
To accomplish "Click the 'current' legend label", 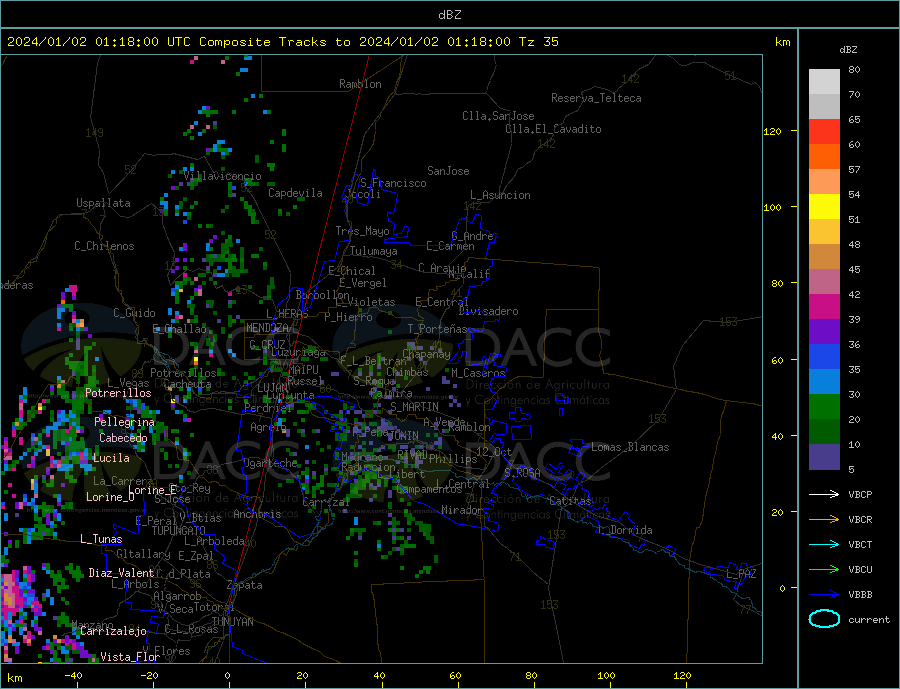I will point(869,620).
